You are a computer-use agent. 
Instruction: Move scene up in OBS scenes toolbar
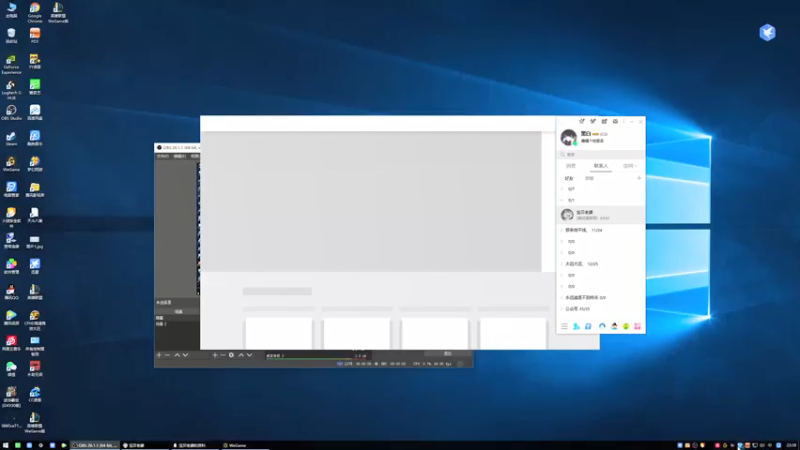pyautogui.click(x=177, y=355)
